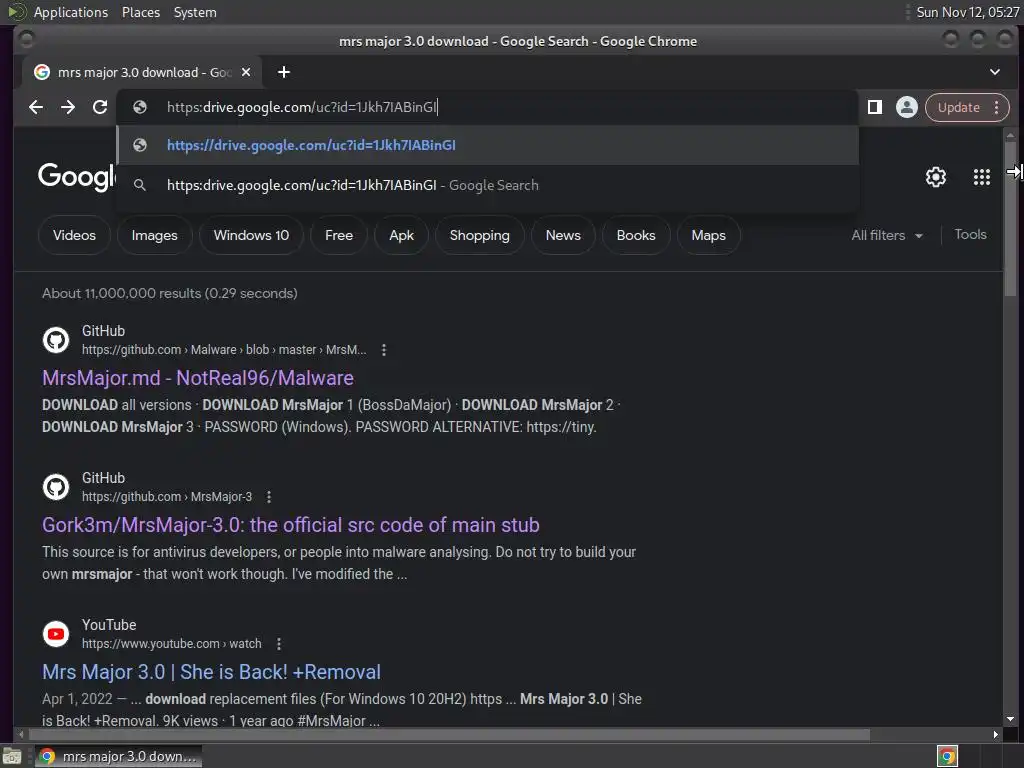Open options menu for MrsMajor-3 result
Image resolution: width=1024 pixels, height=768 pixels.
pyautogui.click(x=269, y=497)
